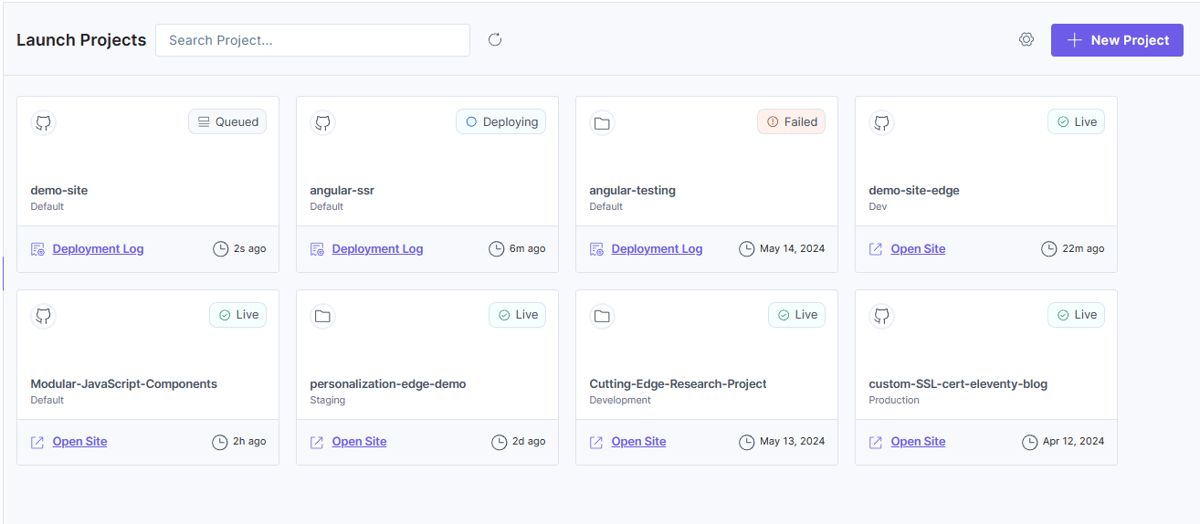Open Site for custom-SSL-cert-eleventy-blog

click(918, 442)
